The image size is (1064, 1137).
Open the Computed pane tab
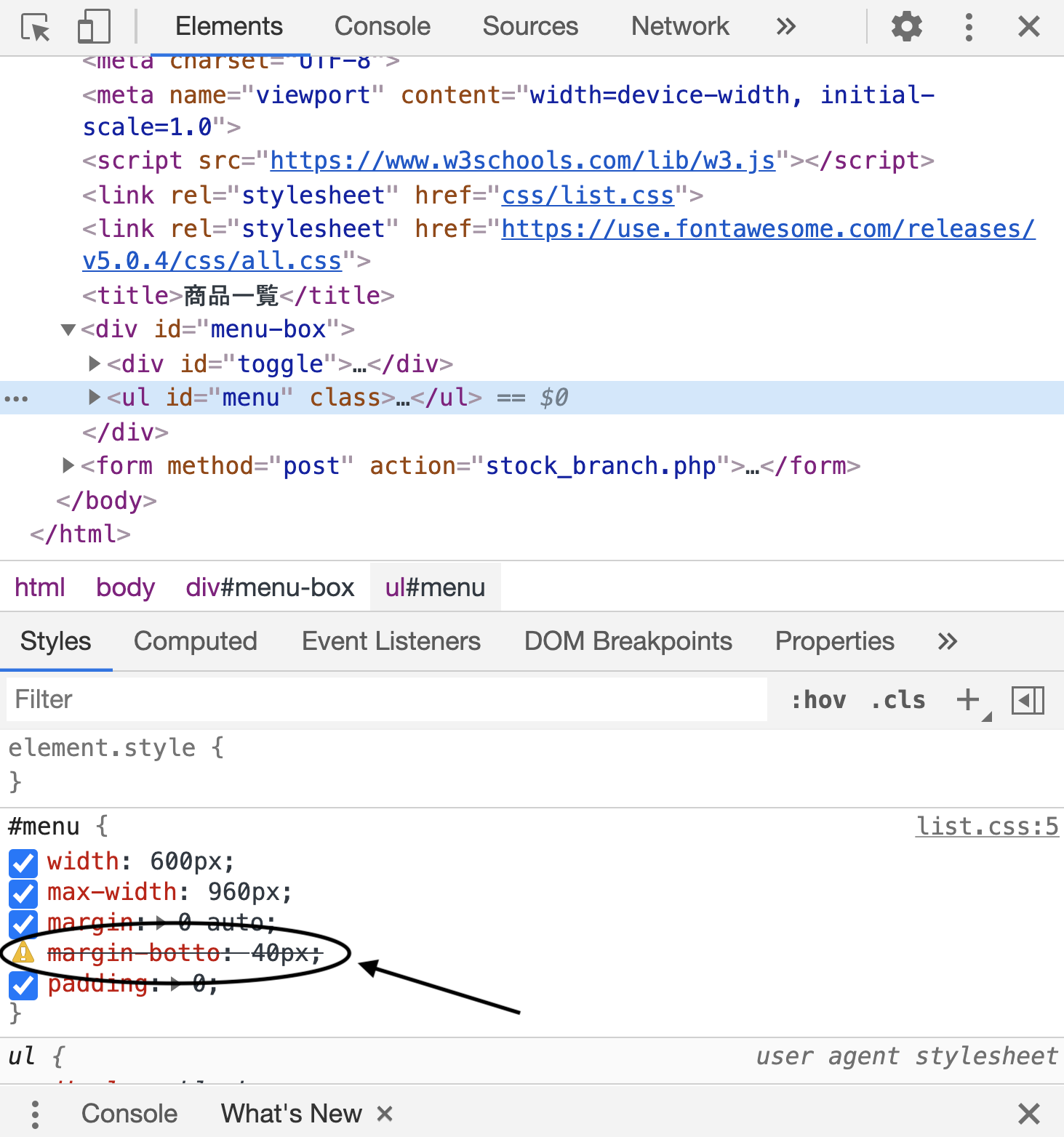(196, 641)
